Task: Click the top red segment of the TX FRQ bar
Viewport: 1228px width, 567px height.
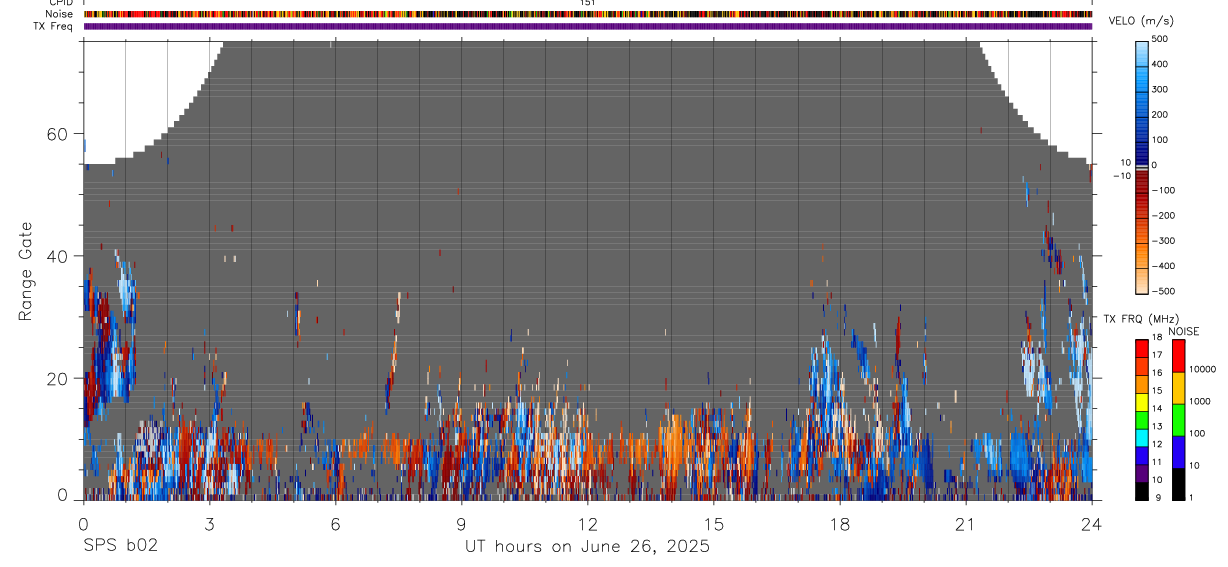Action: (x=1142, y=349)
